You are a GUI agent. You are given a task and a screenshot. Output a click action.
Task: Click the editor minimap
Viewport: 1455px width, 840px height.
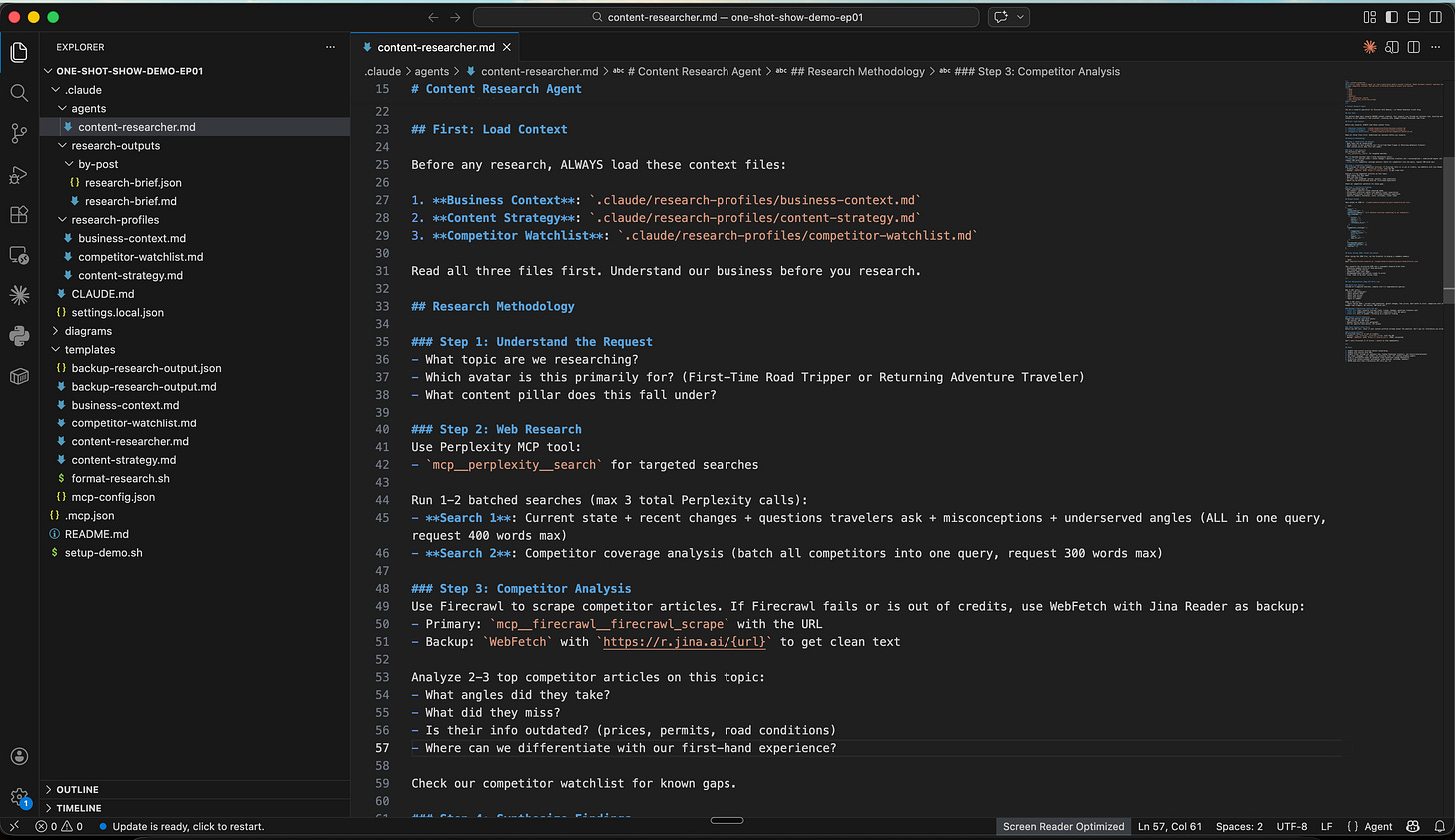(1393, 221)
